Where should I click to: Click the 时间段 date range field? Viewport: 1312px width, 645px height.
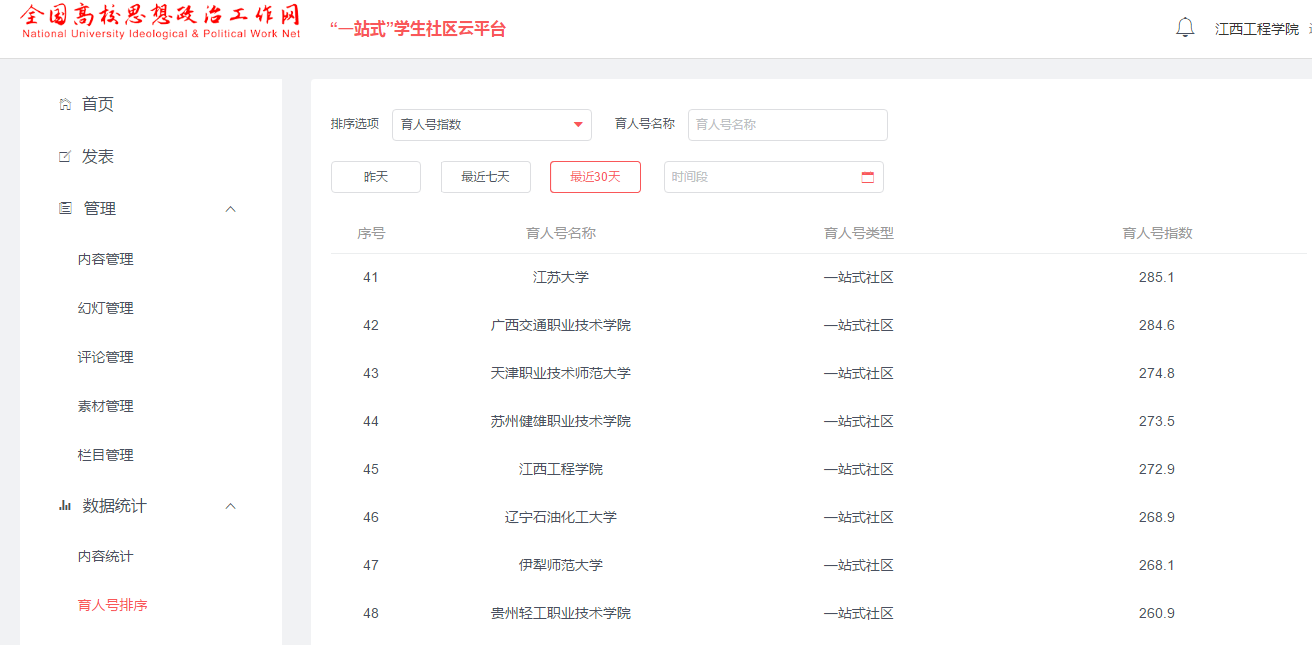pyautogui.click(x=760, y=177)
